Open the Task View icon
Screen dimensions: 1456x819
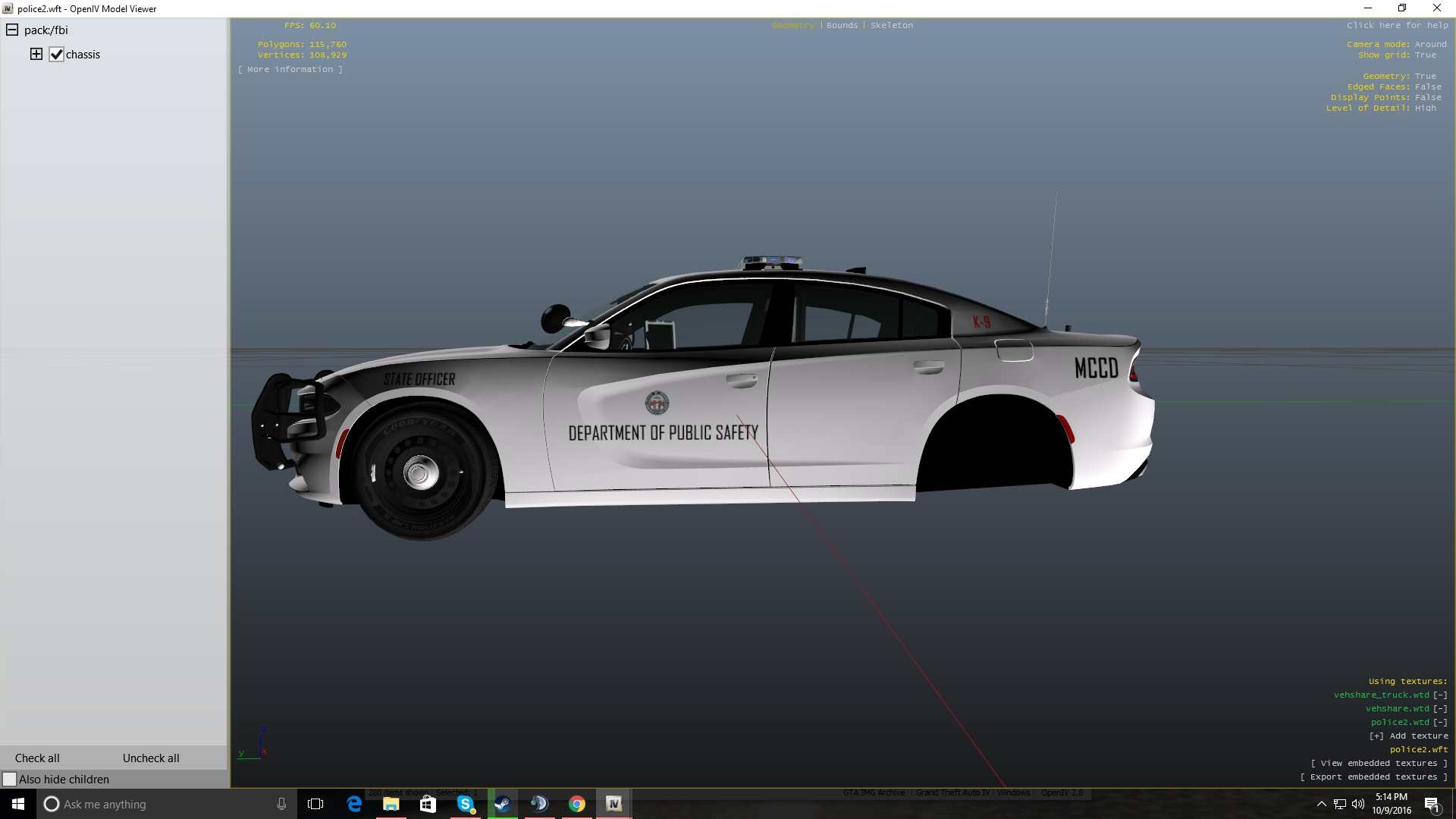315,804
